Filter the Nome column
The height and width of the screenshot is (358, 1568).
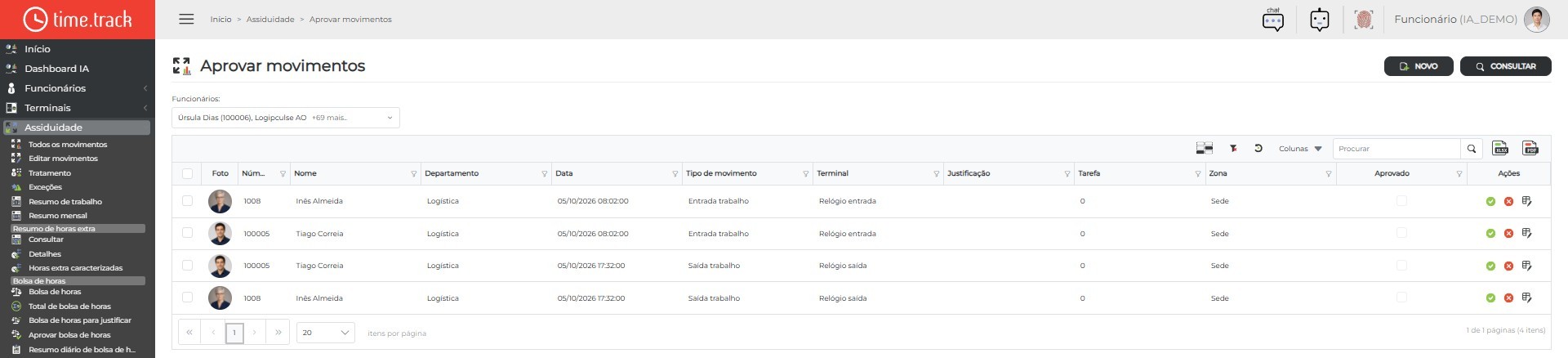click(413, 174)
